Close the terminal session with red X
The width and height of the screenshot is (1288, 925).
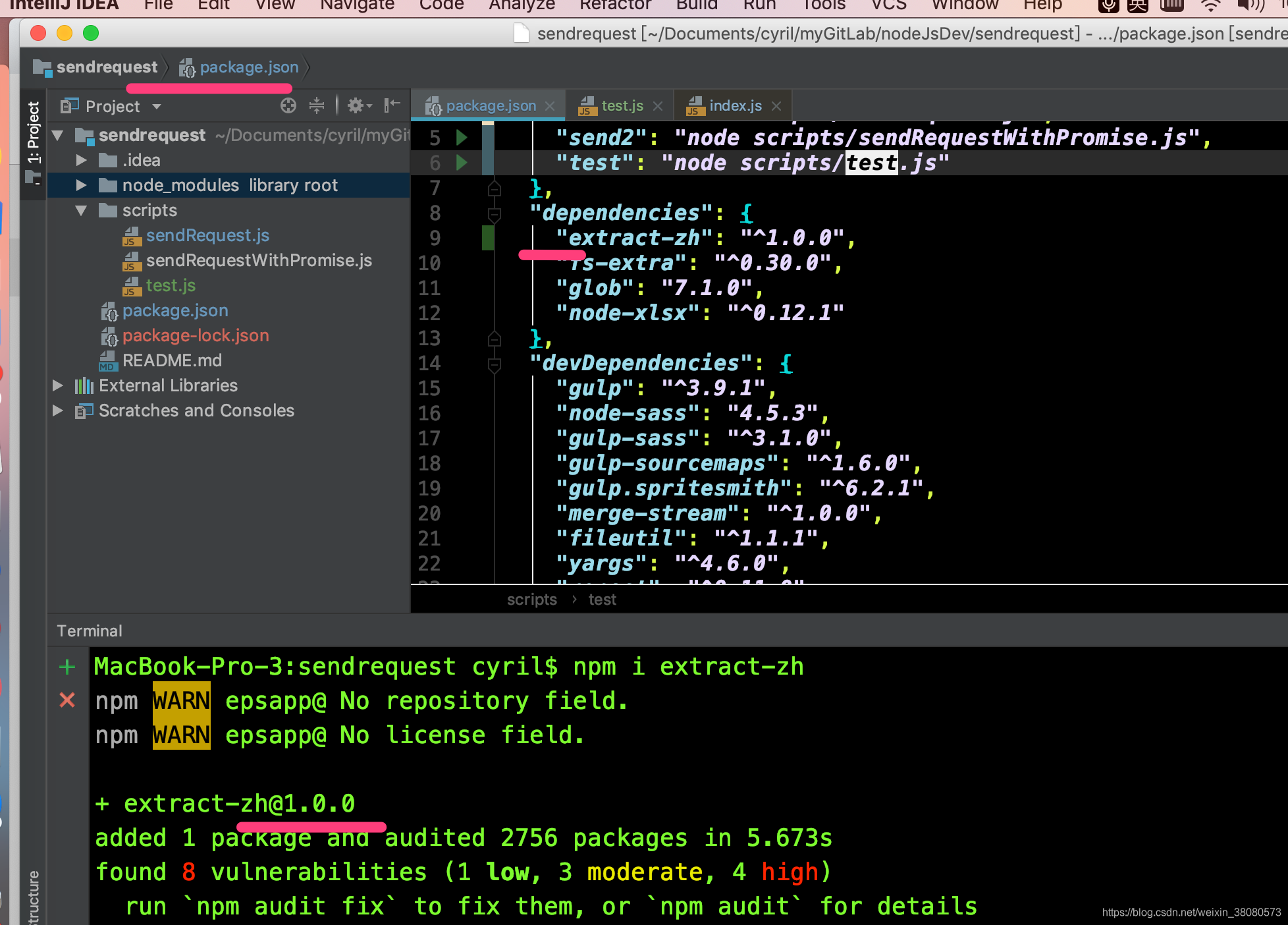coord(67,700)
